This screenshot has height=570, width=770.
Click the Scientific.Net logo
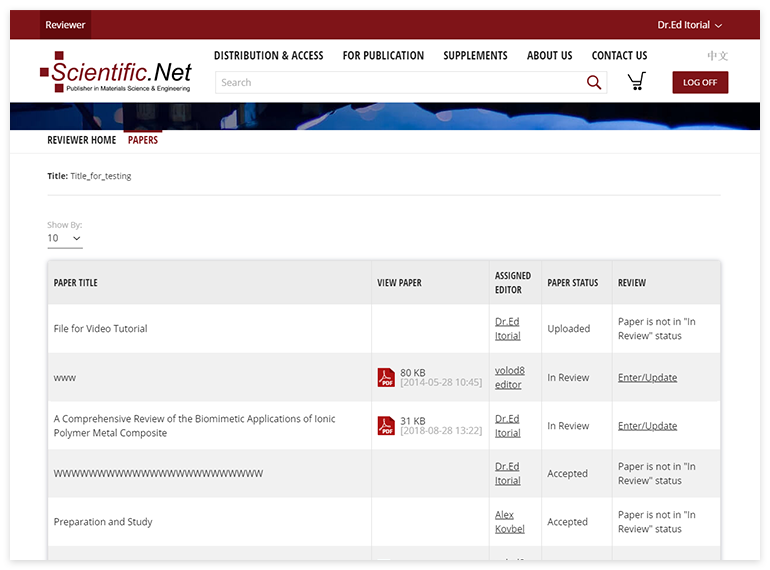115,73
